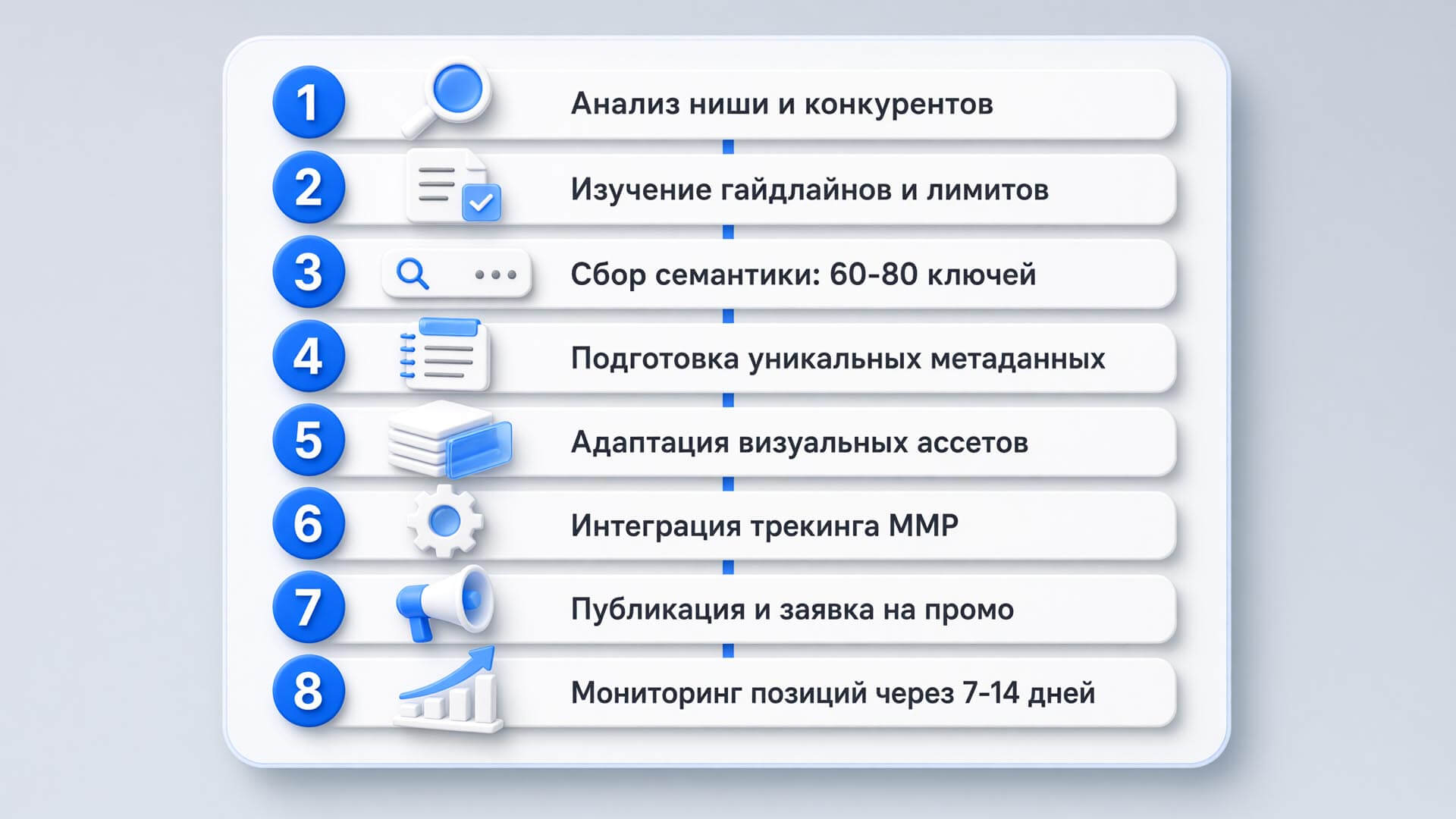1456x819 pixels.
Task: Click the megaphone icon in step 7
Action: pos(445,604)
